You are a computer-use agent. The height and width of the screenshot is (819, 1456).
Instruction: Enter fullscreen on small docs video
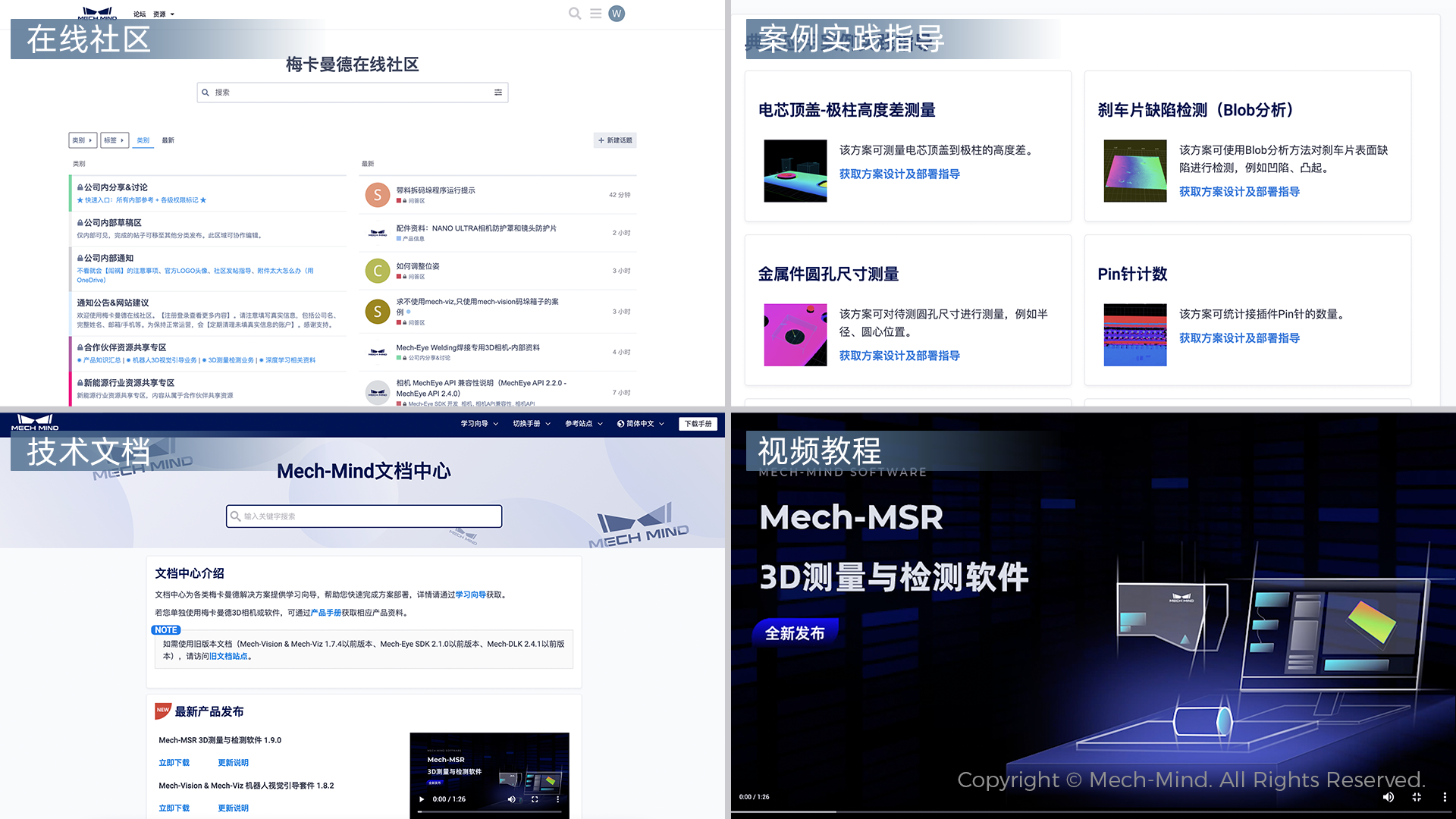[x=535, y=799]
